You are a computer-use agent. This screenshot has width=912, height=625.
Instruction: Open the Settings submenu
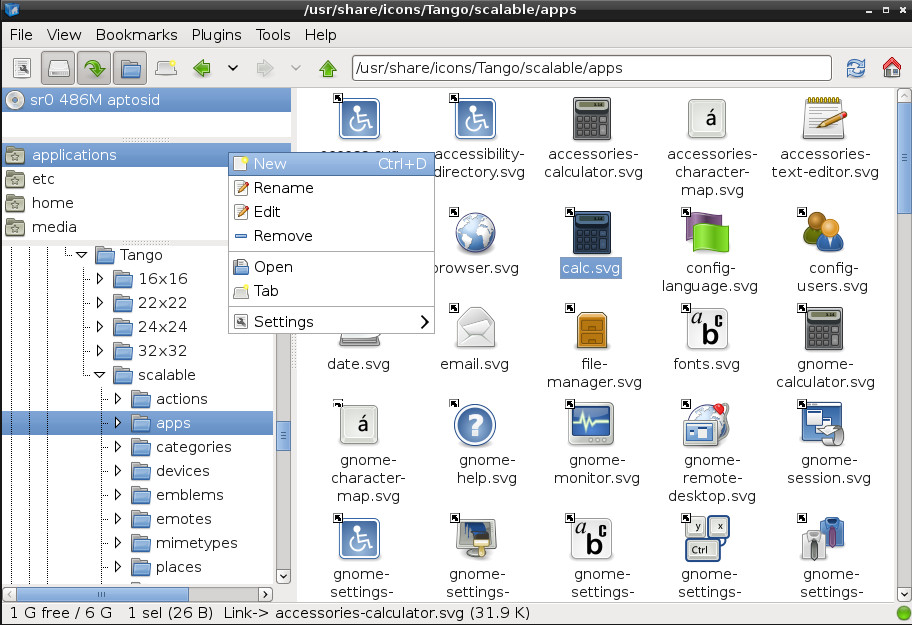coord(332,322)
